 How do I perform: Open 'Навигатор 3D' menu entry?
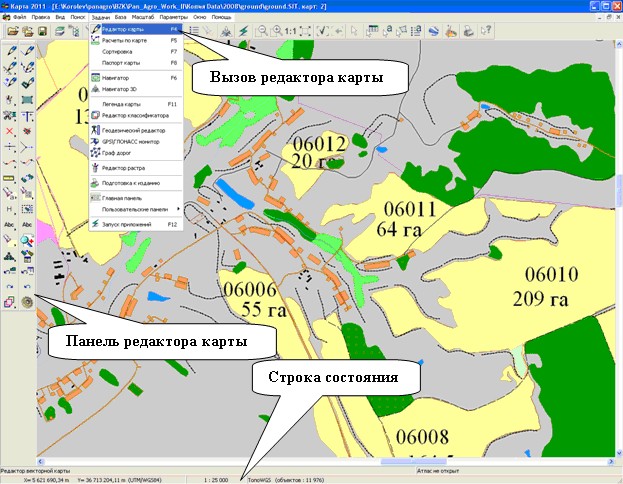point(123,88)
